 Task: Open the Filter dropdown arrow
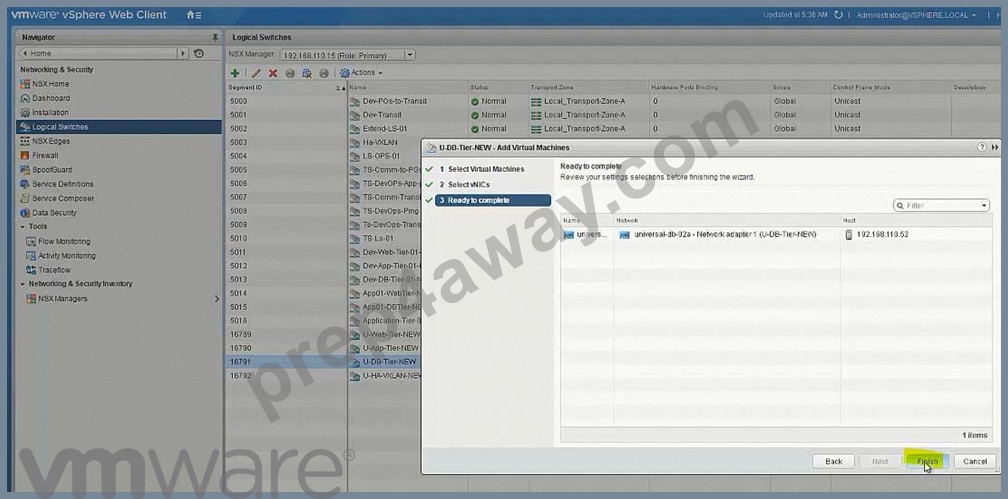tap(985, 206)
